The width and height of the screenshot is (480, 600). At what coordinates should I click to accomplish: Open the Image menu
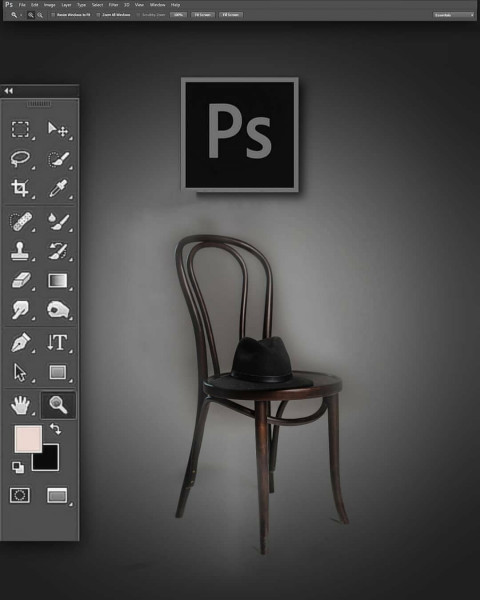coord(49,5)
